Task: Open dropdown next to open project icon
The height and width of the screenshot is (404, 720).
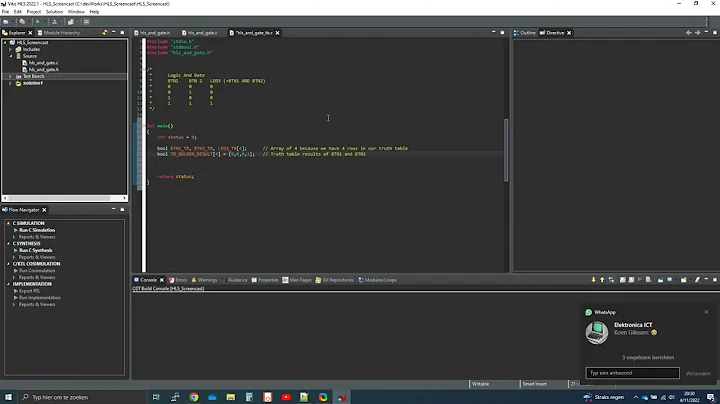Action: [x=13, y=22]
